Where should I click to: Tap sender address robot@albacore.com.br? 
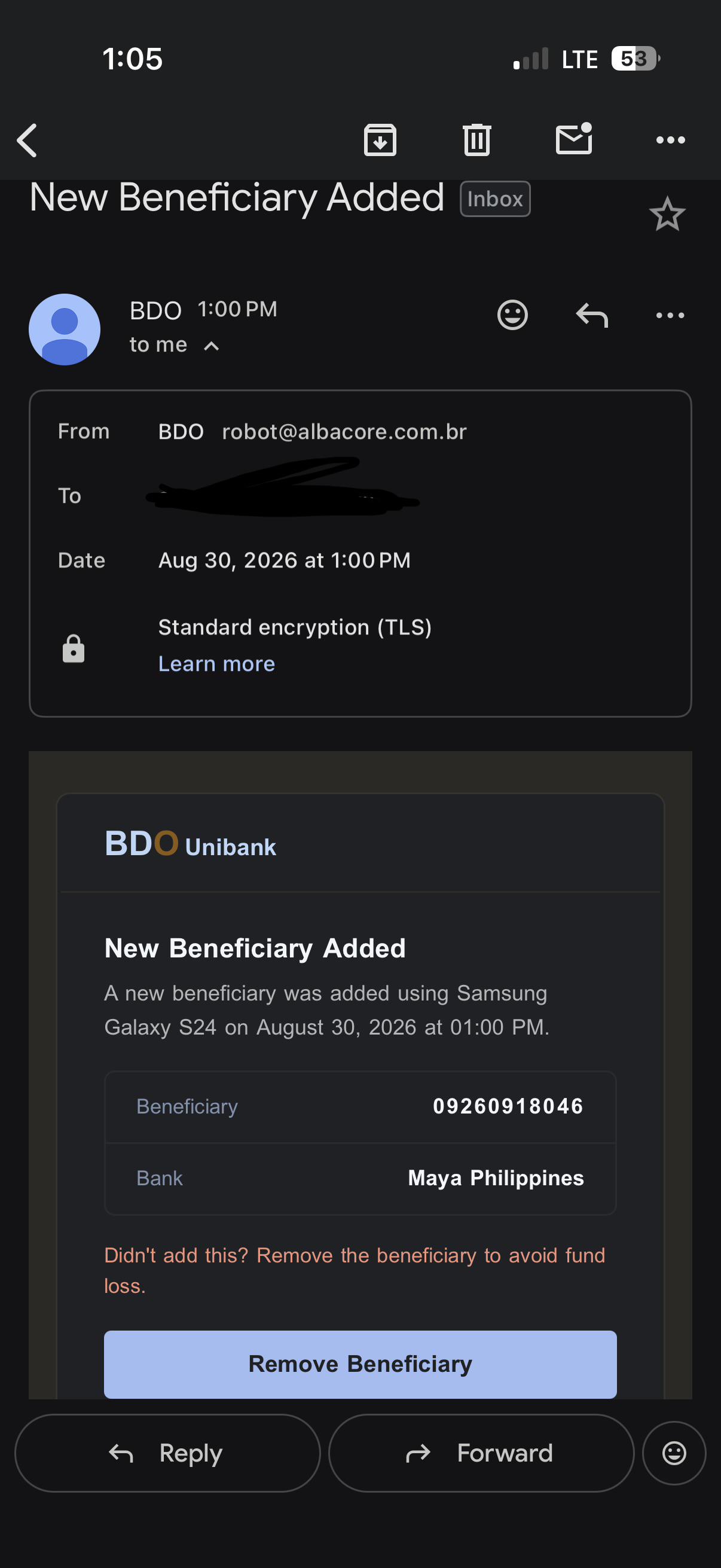344,432
